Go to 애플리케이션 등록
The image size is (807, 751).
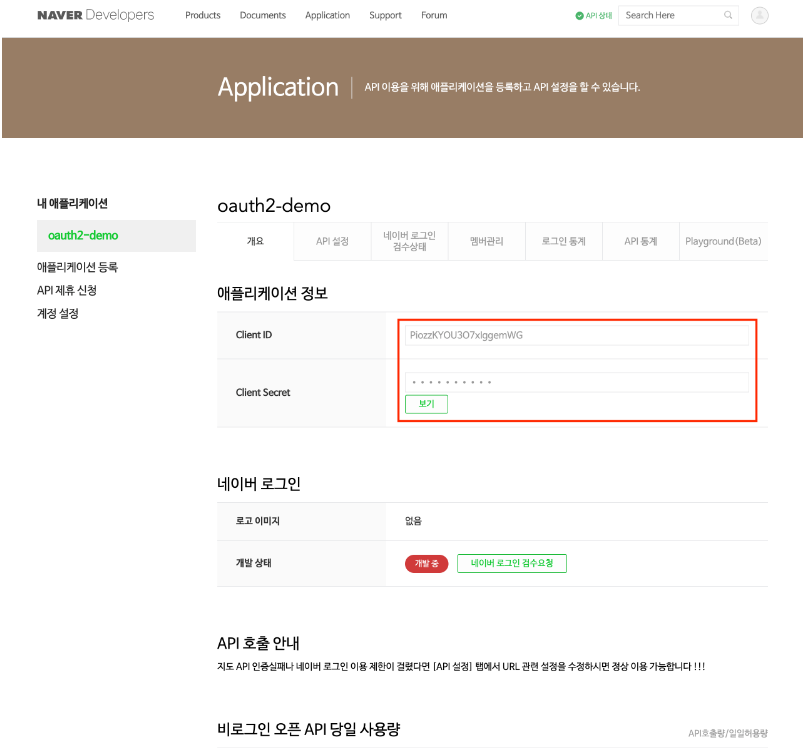click(77, 267)
